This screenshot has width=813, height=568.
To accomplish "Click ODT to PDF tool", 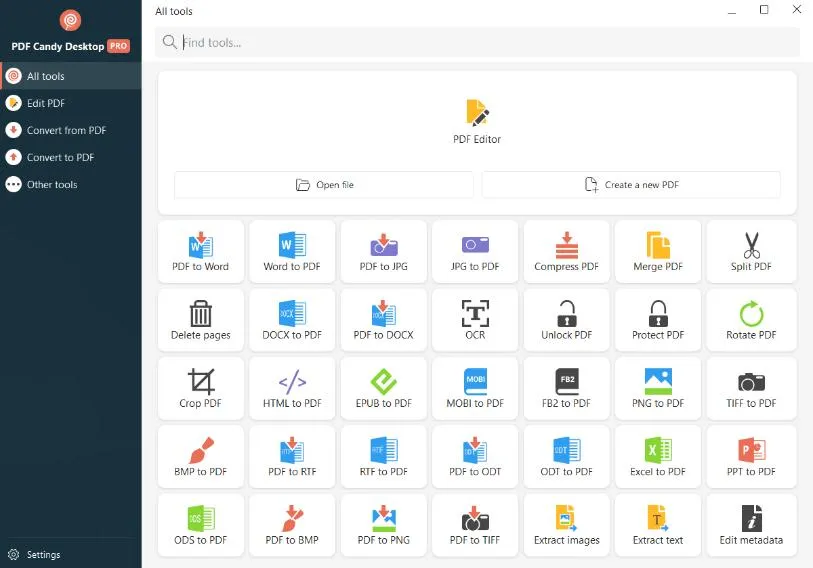I will [567, 457].
